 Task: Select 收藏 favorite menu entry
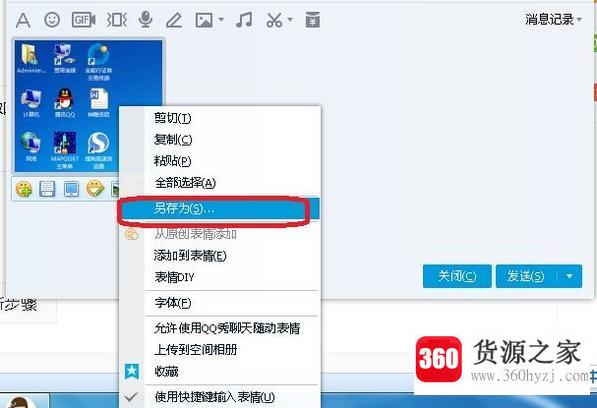tap(219, 371)
